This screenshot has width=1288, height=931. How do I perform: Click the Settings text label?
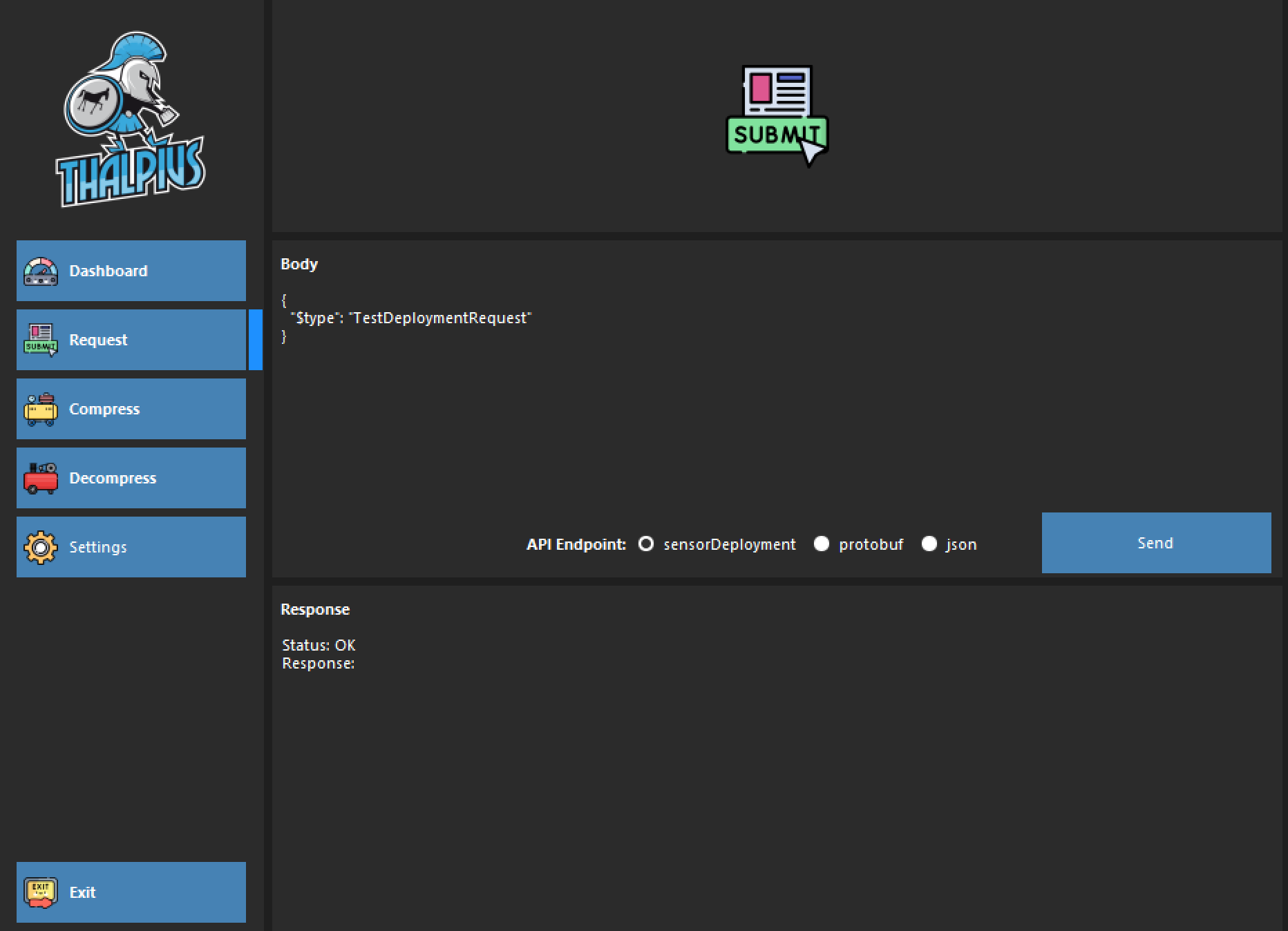point(98,547)
